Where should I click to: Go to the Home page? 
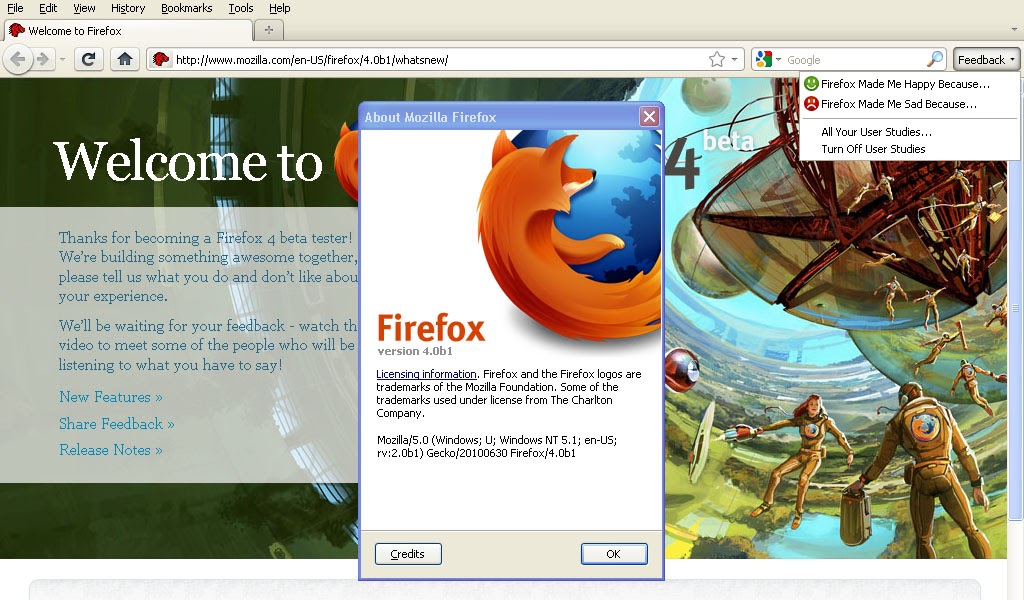point(125,59)
